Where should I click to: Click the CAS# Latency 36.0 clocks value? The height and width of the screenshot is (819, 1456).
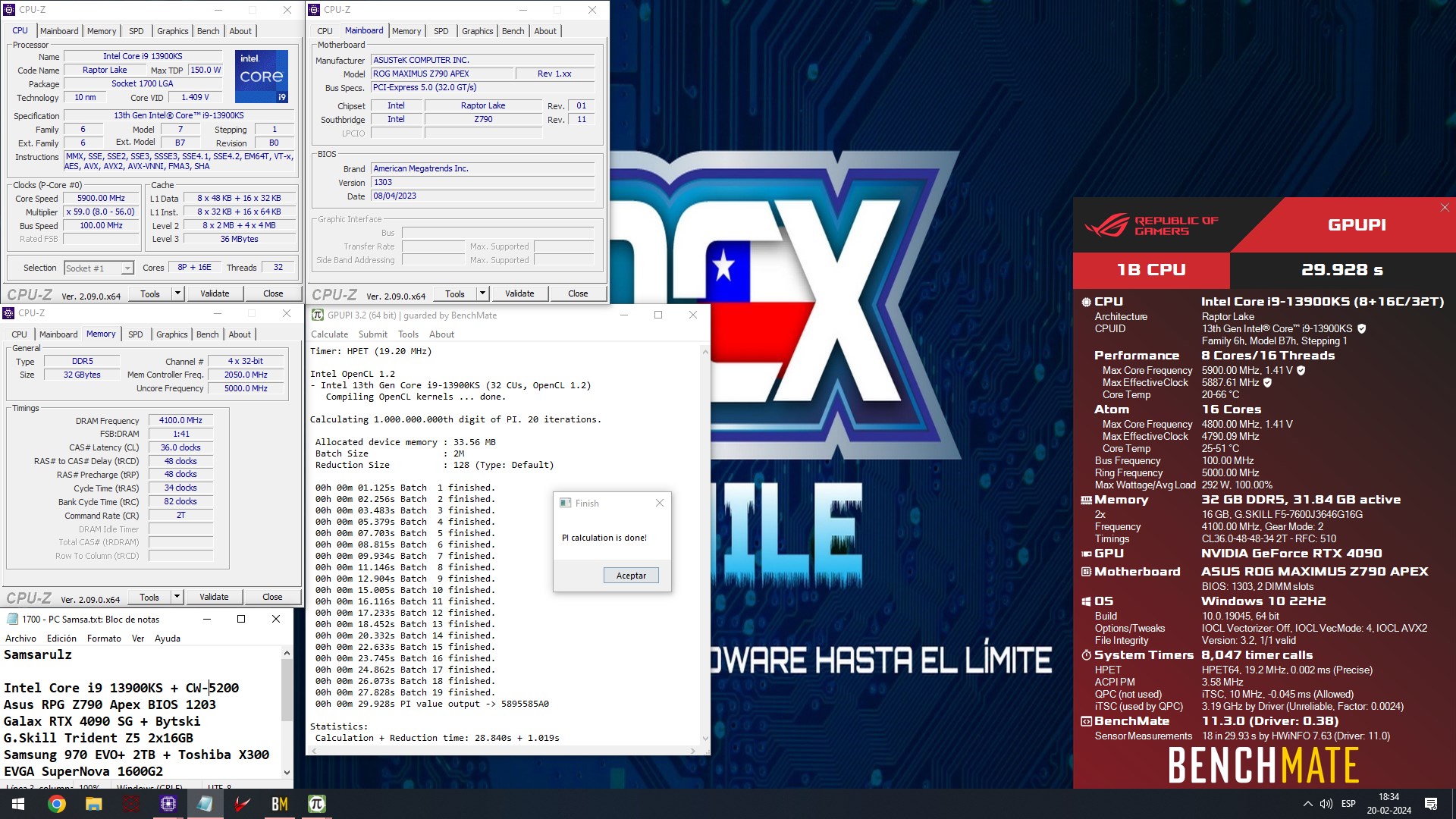[x=180, y=448]
